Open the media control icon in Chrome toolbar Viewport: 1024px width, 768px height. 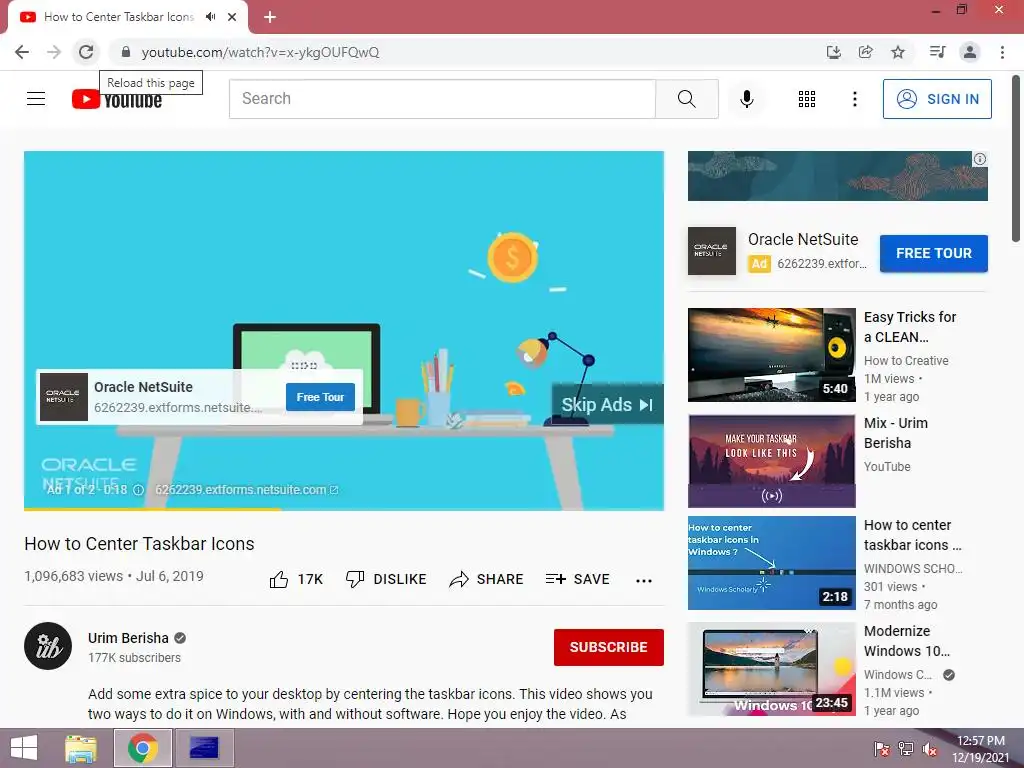(937, 52)
